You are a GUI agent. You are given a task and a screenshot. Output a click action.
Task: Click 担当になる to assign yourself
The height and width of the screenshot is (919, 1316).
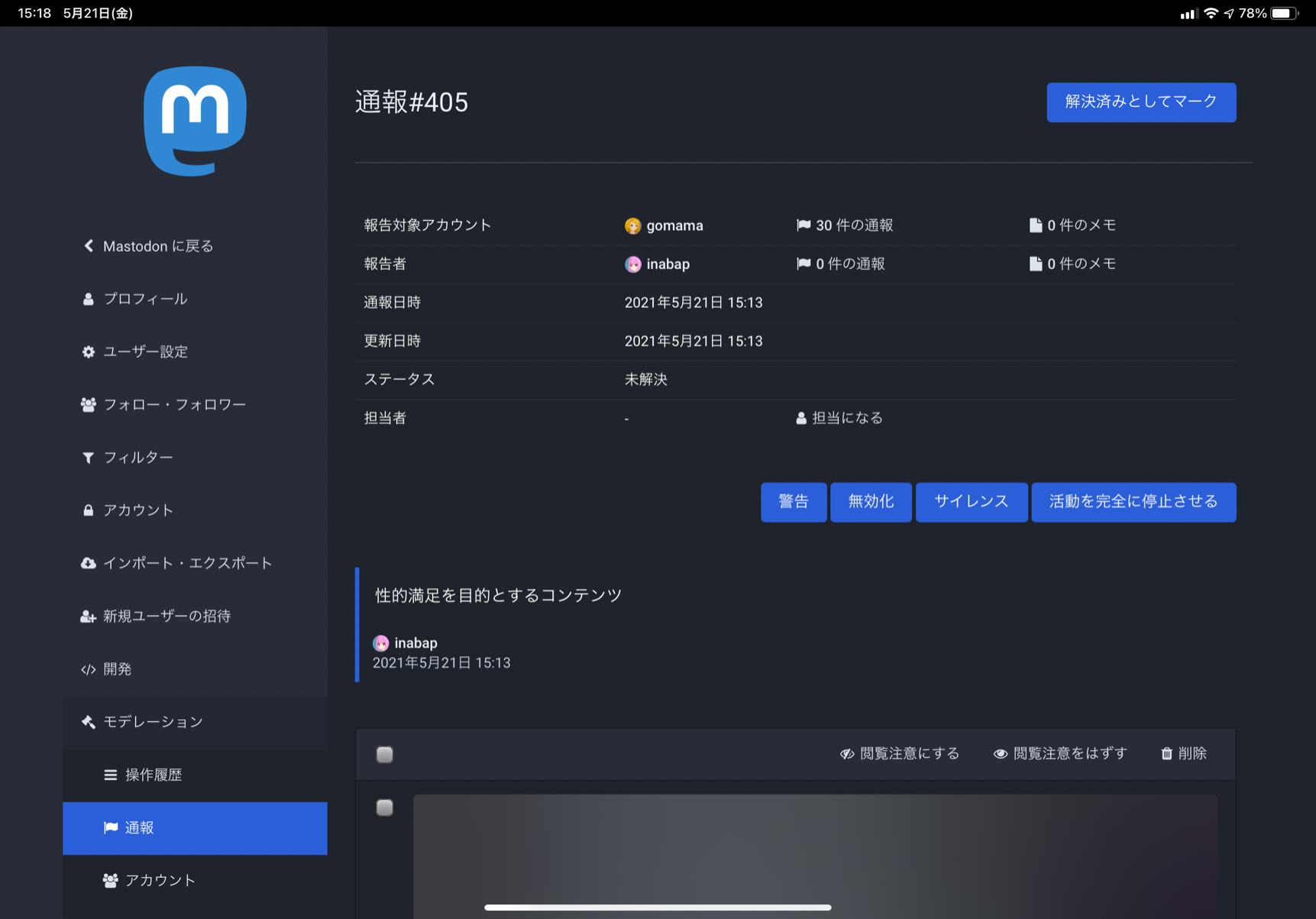point(839,418)
